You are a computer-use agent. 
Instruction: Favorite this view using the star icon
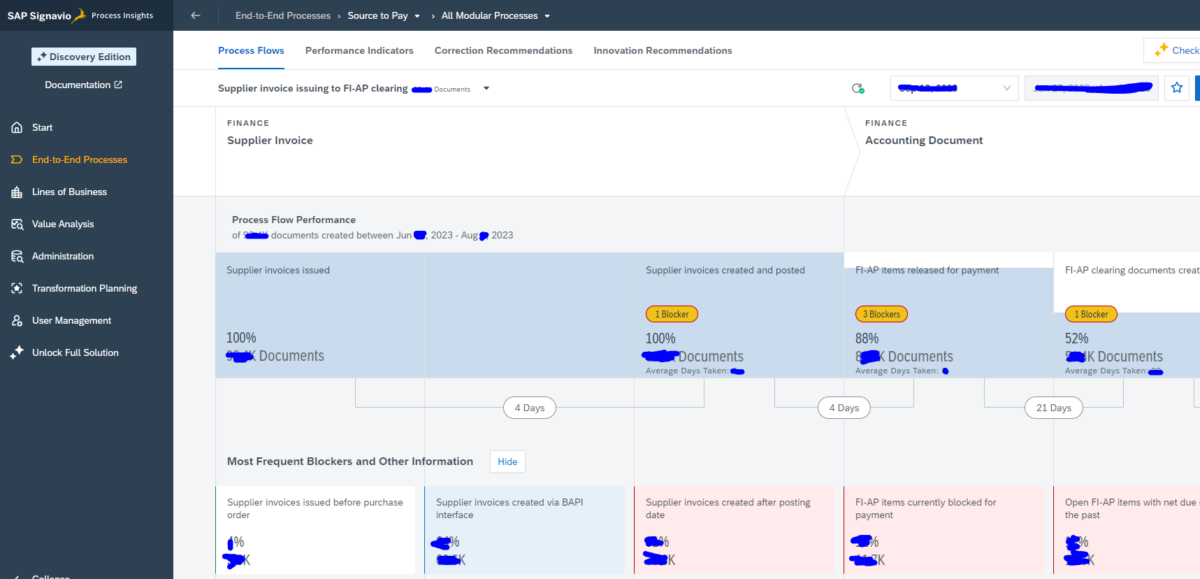click(x=1177, y=88)
